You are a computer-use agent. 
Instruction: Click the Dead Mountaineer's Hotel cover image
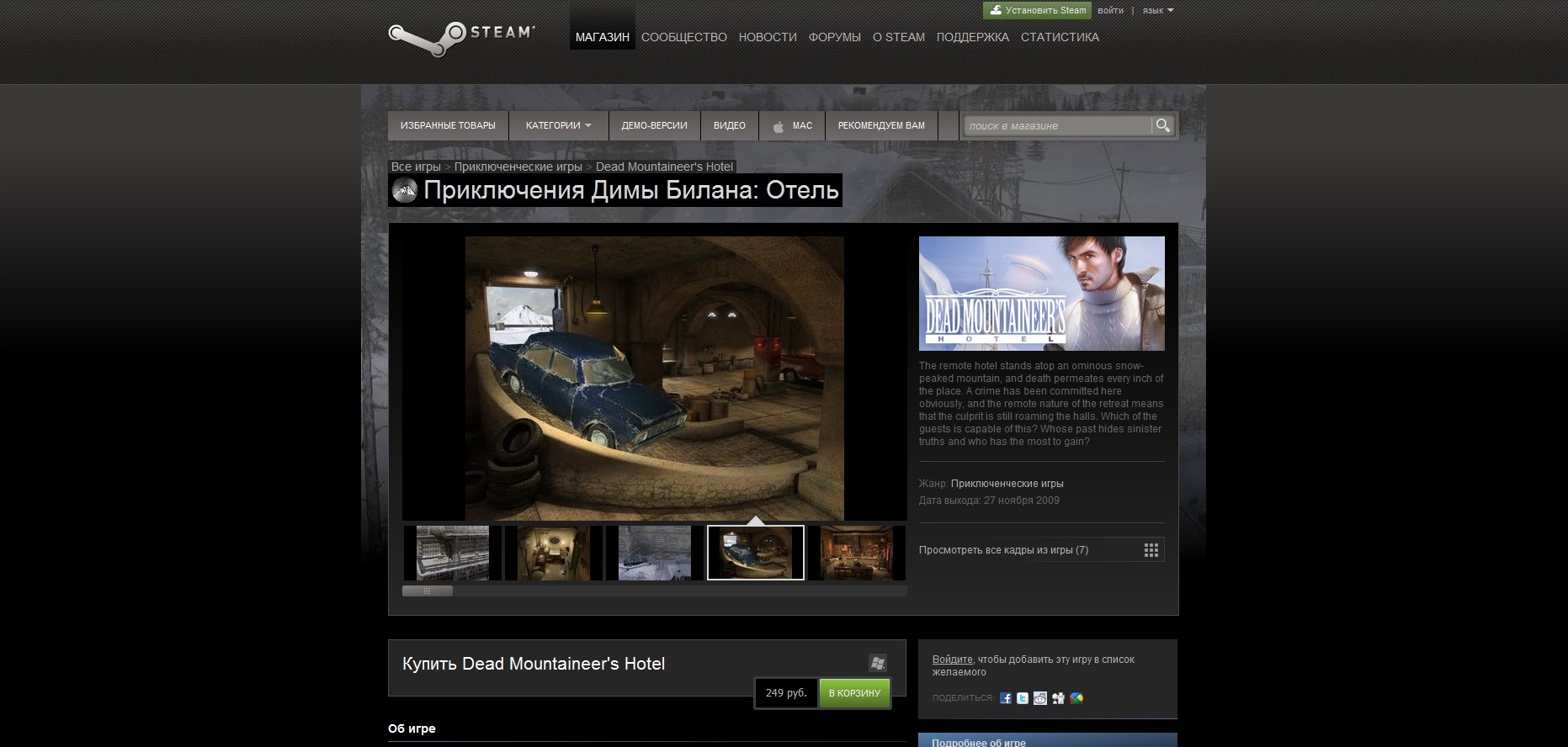(1042, 294)
